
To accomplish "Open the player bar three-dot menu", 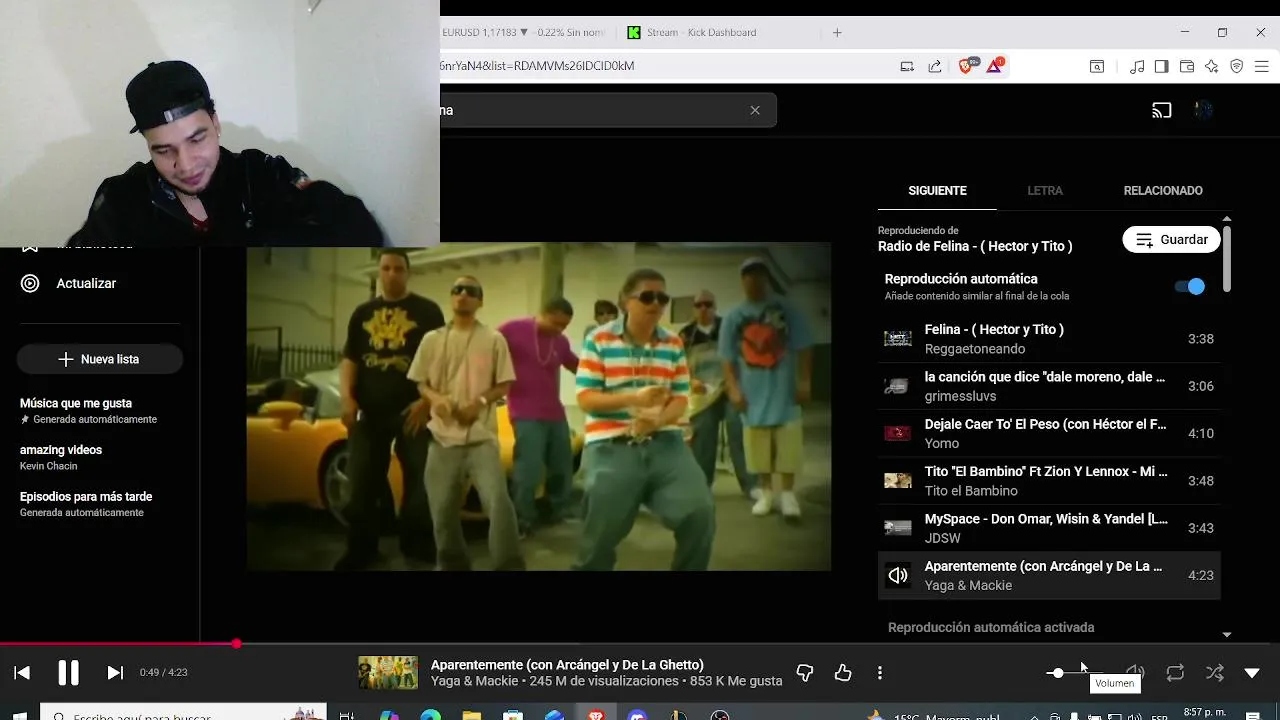I will point(880,673).
